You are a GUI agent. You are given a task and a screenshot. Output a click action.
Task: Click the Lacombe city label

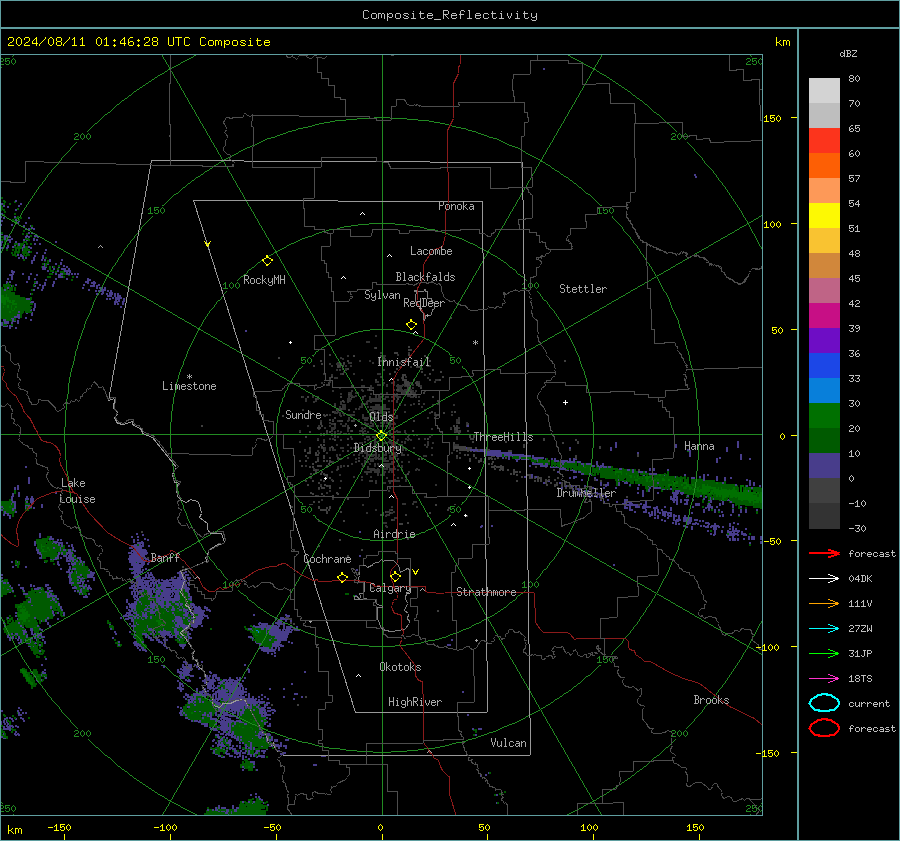pos(431,251)
